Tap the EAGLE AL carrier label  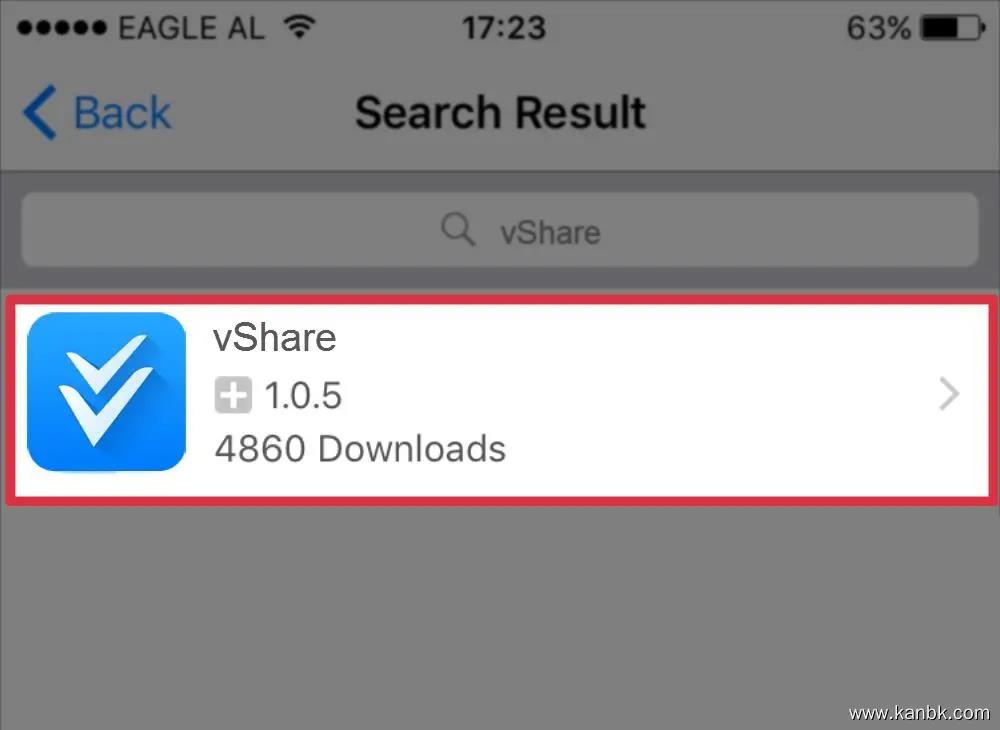191,28
